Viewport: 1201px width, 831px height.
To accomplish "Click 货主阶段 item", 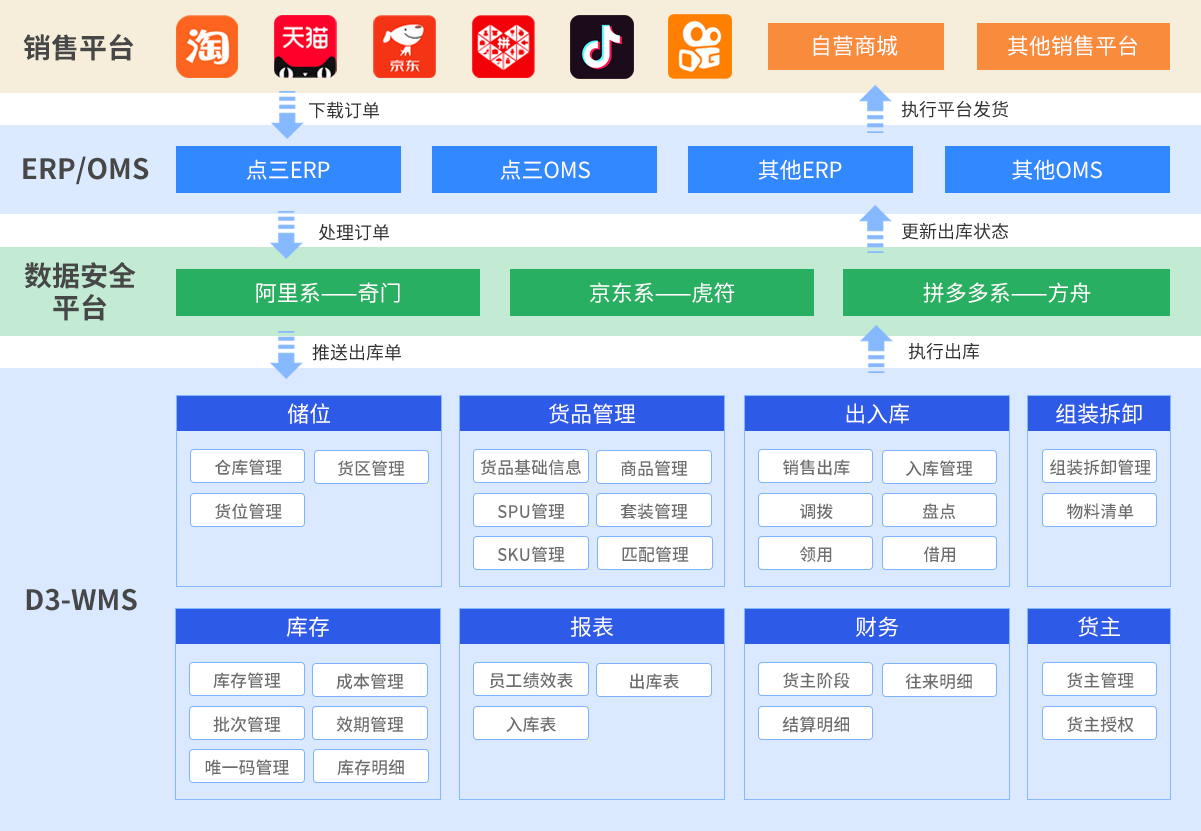I will pos(816,680).
